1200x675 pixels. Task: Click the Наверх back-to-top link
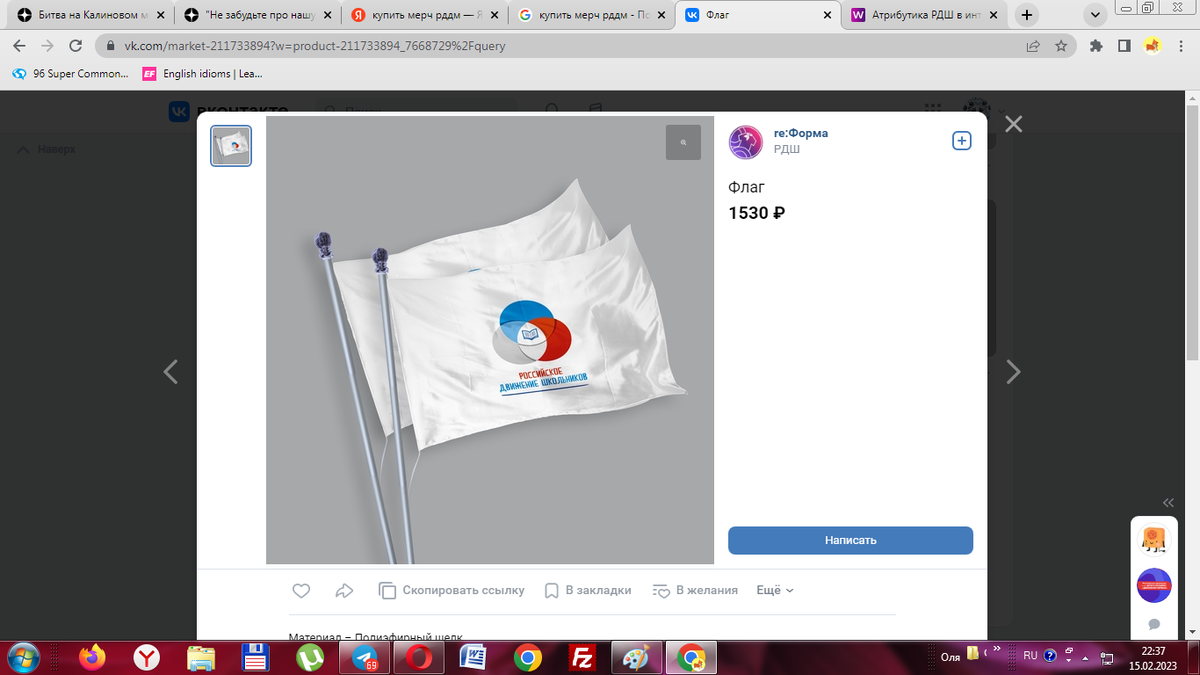tap(46, 149)
